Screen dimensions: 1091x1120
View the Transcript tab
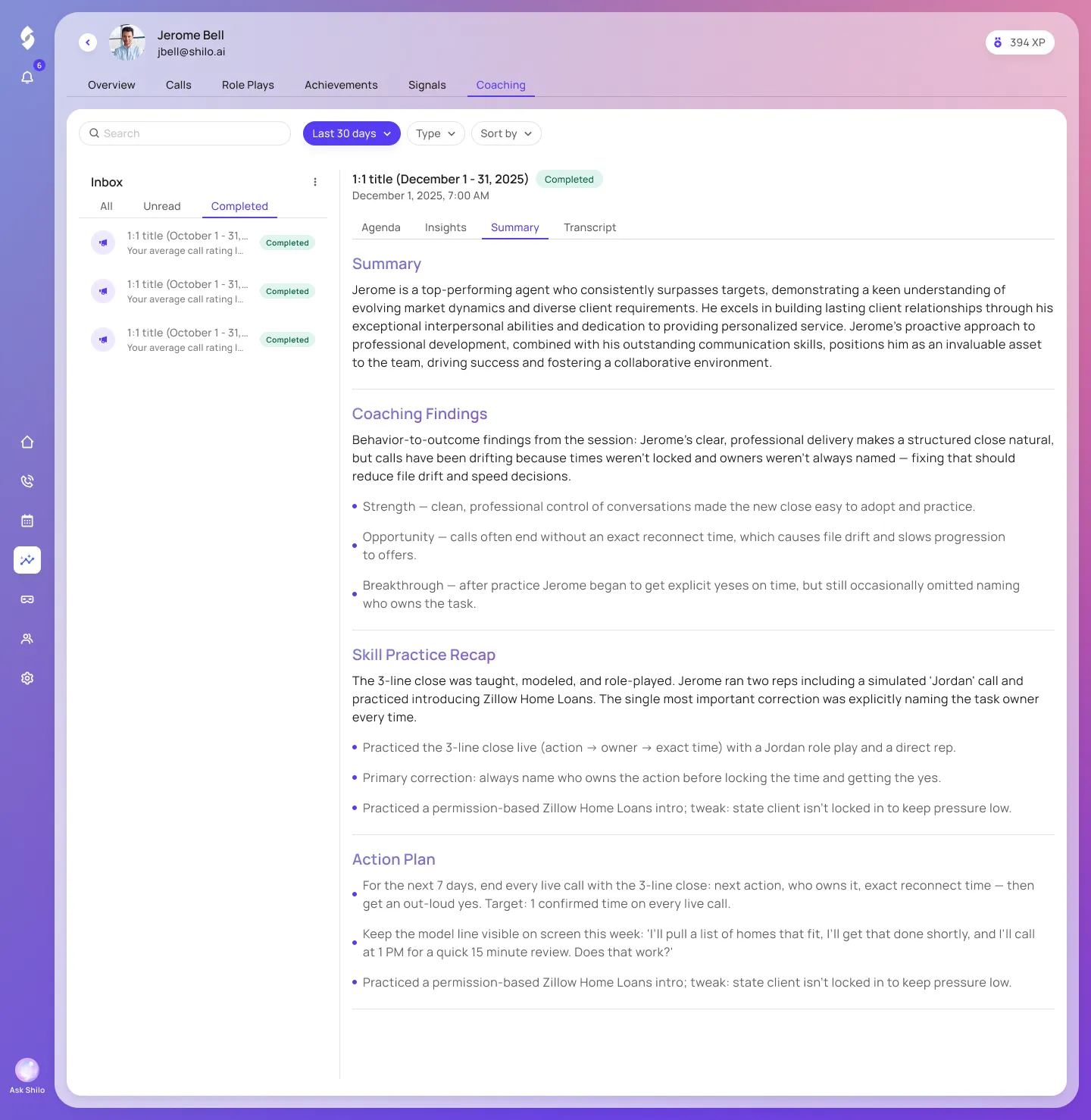(589, 227)
